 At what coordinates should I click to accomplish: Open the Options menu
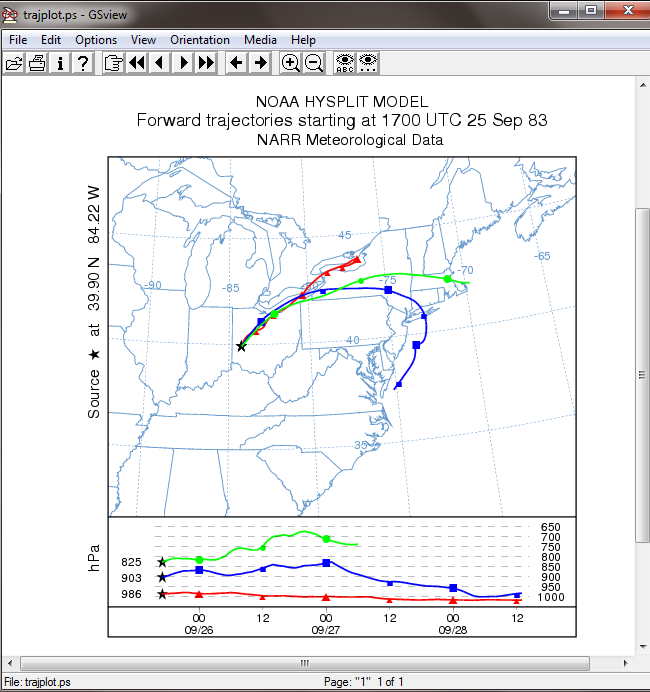point(96,40)
